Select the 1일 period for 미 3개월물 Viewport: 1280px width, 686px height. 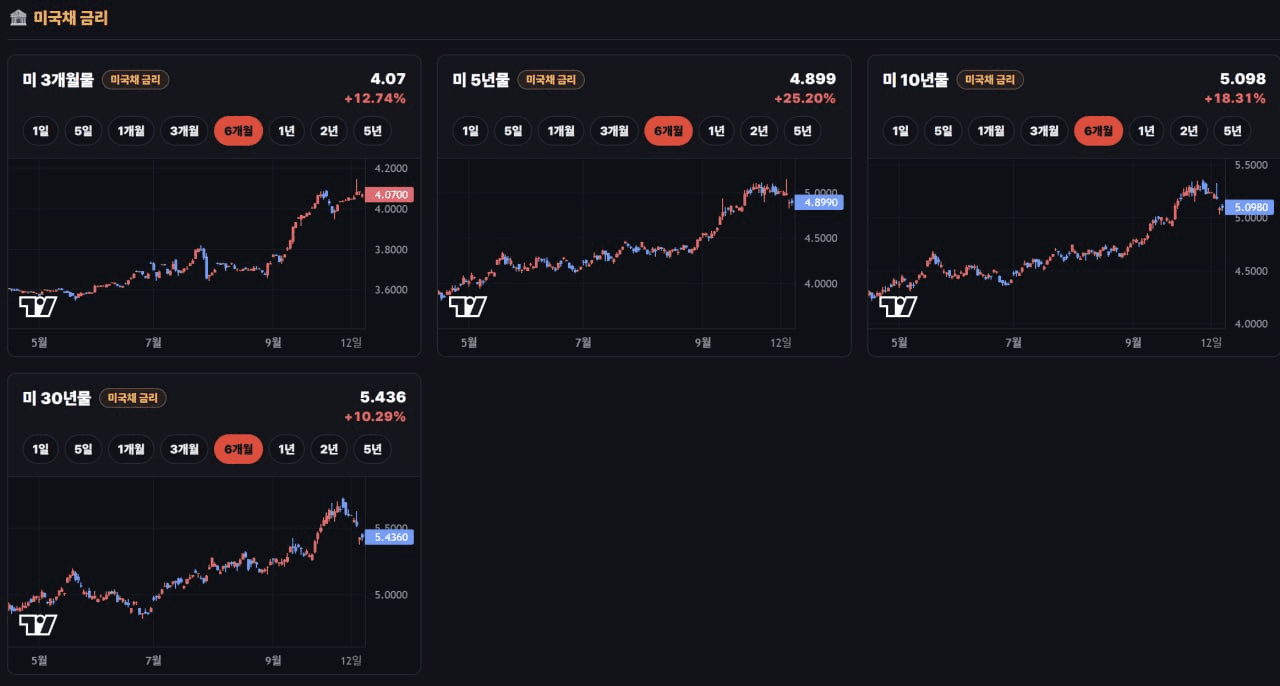(40, 131)
